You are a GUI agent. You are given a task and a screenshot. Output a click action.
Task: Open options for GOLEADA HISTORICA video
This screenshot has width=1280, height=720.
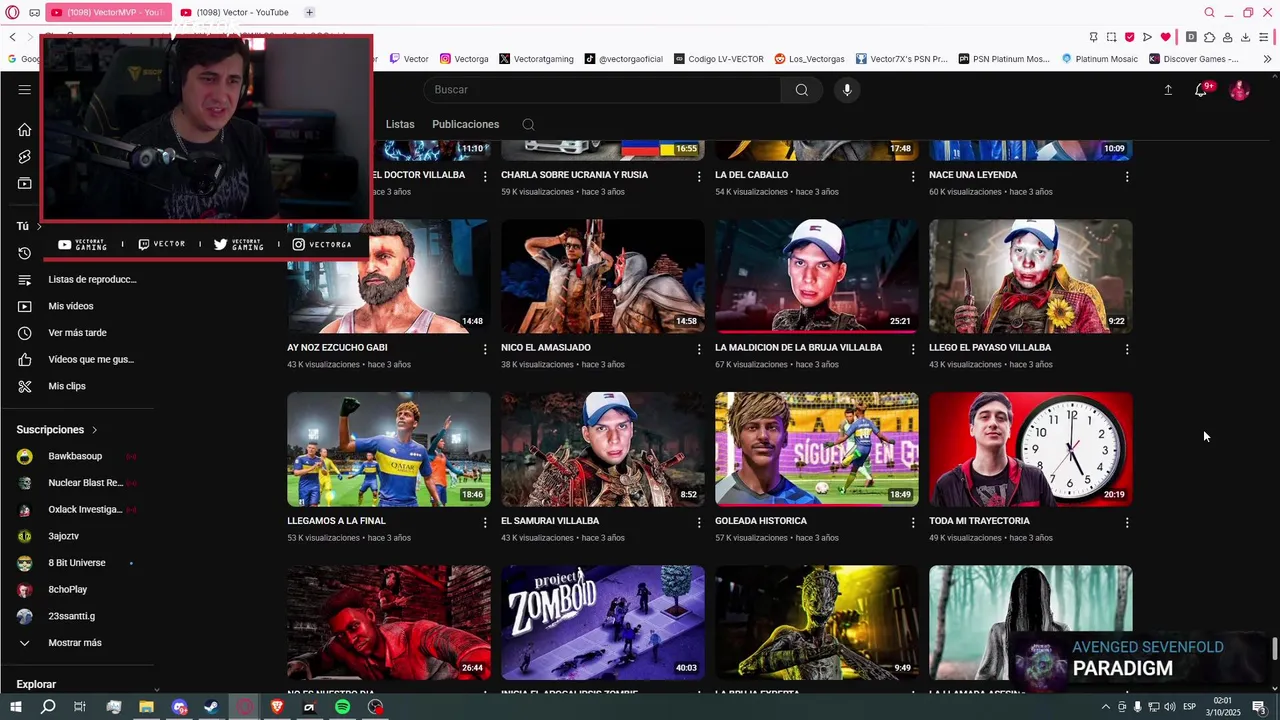coord(913,522)
